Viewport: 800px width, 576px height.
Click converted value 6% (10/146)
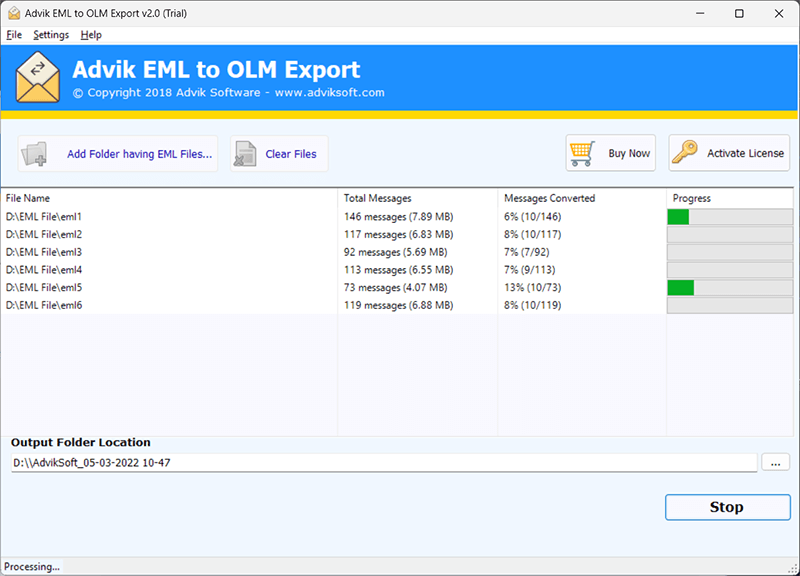tap(533, 217)
